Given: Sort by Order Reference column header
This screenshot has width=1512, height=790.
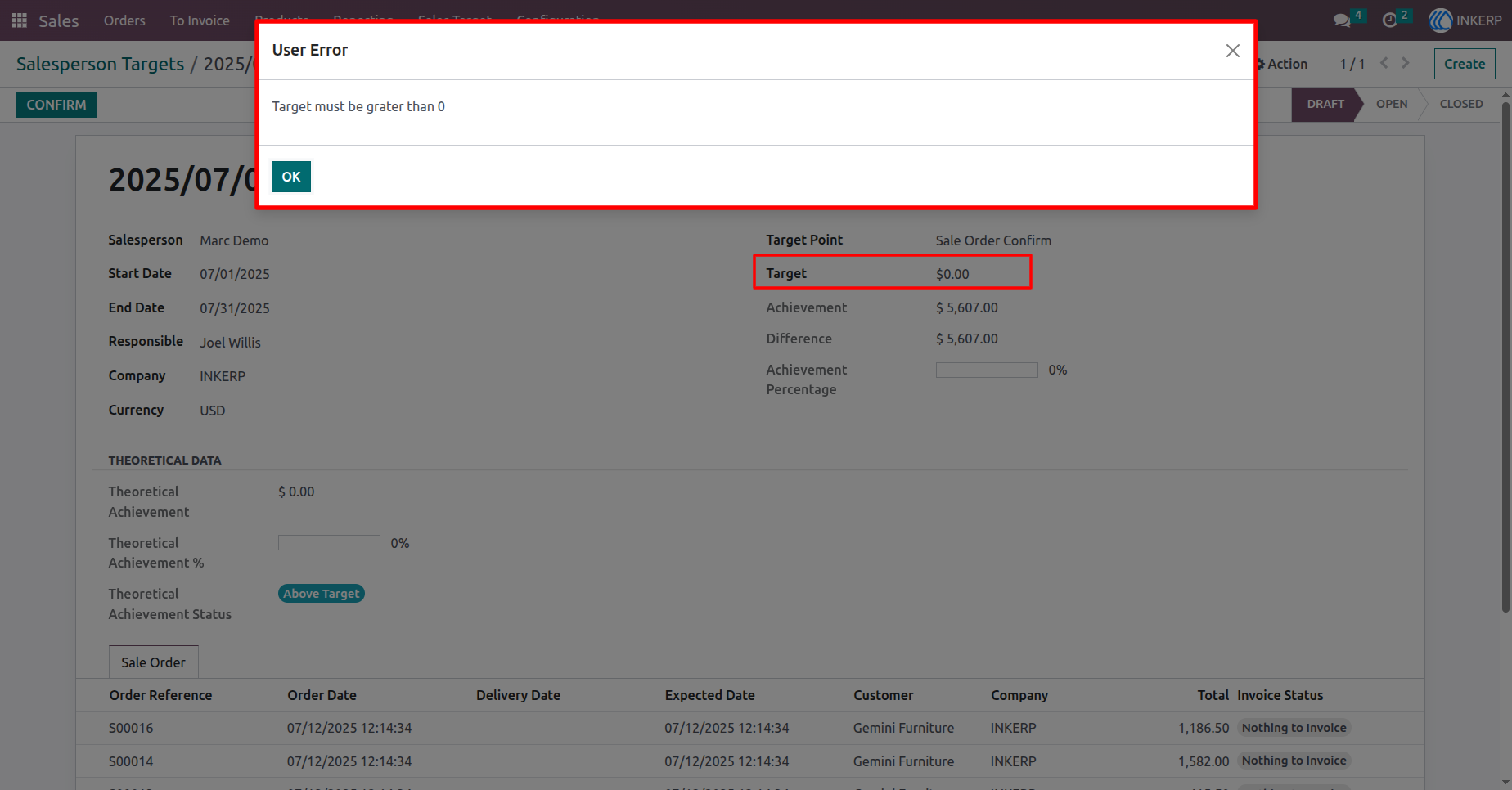Looking at the screenshot, I should pyautogui.click(x=160, y=695).
